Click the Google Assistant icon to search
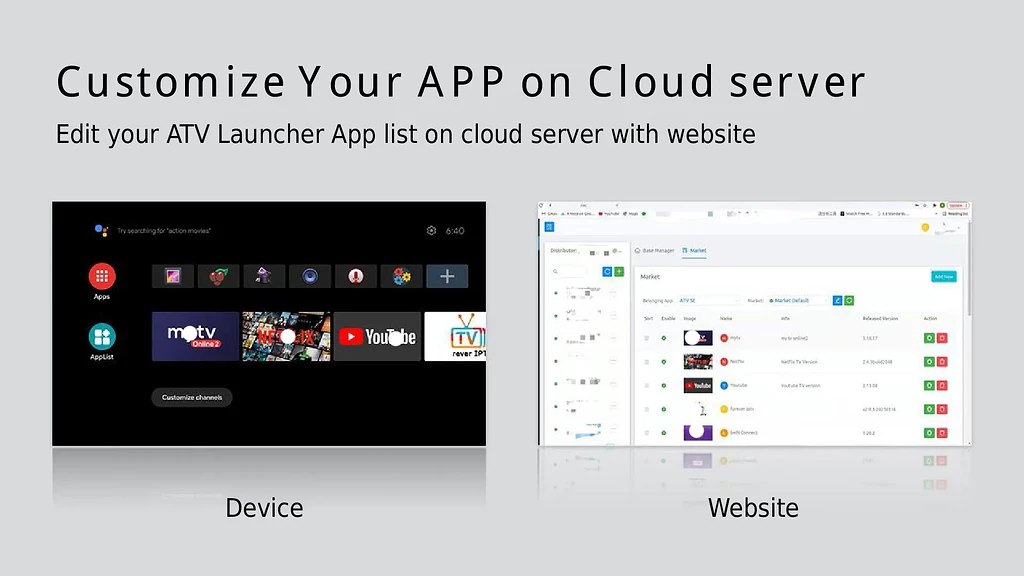This screenshot has width=1024, height=576. pyautogui.click(x=99, y=228)
